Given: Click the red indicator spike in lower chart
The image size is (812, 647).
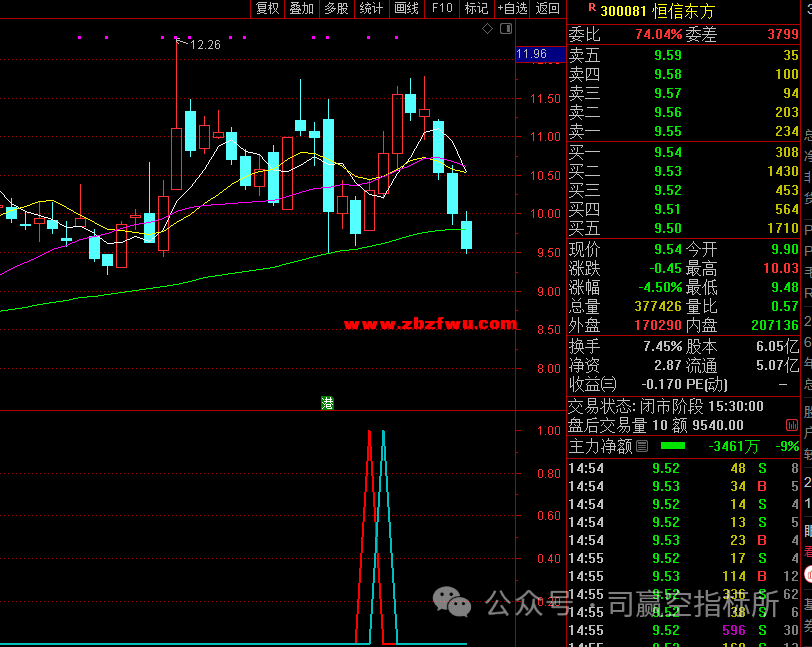Looking at the screenshot, I should pyautogui.click(x=369, y=537).
